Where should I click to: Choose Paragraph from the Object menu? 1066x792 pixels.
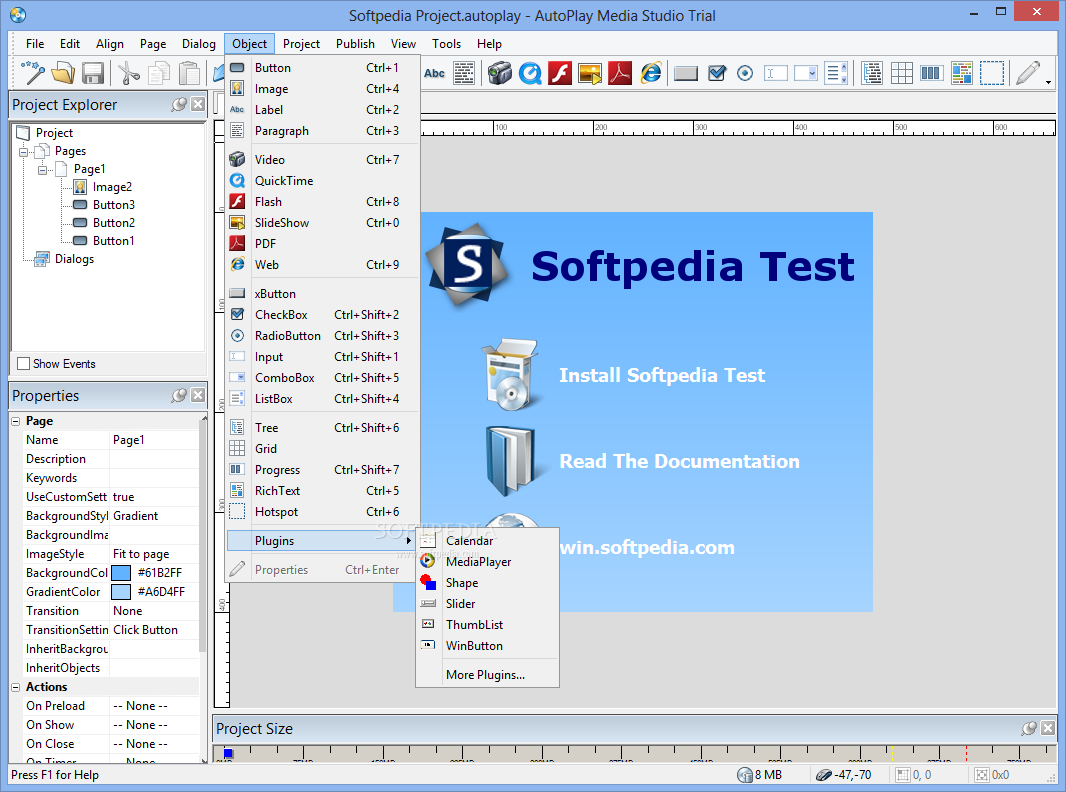322,131
